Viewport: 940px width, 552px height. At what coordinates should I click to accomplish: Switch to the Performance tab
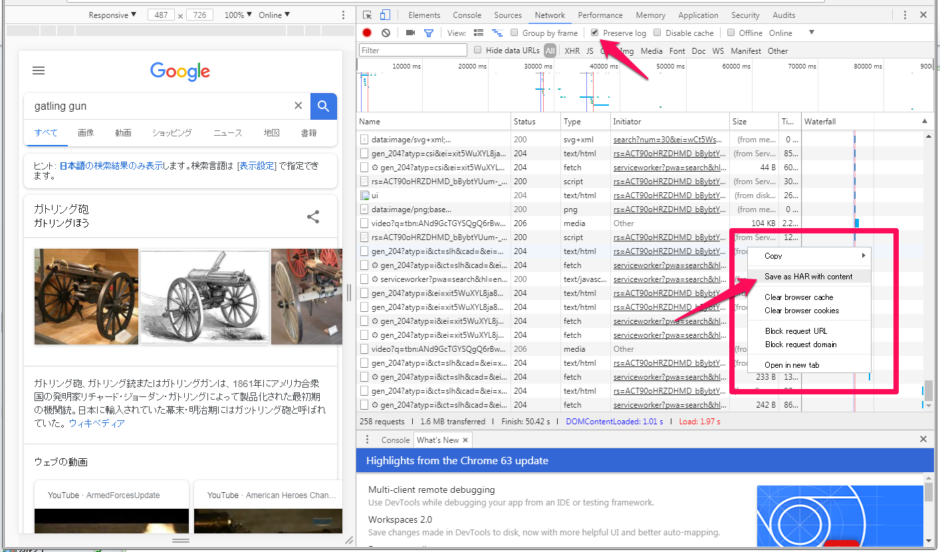[599, 15]
